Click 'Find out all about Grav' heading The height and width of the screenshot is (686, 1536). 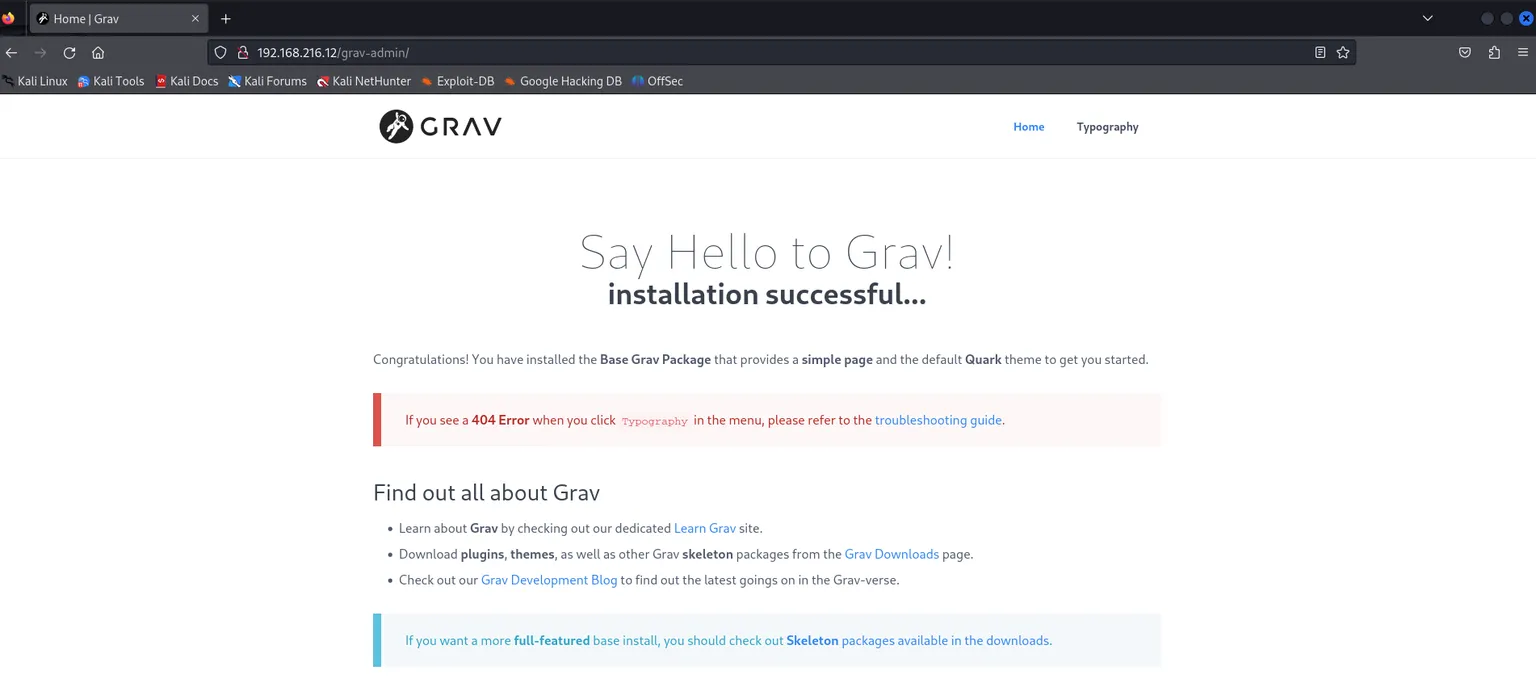click(x=486, y=492)
